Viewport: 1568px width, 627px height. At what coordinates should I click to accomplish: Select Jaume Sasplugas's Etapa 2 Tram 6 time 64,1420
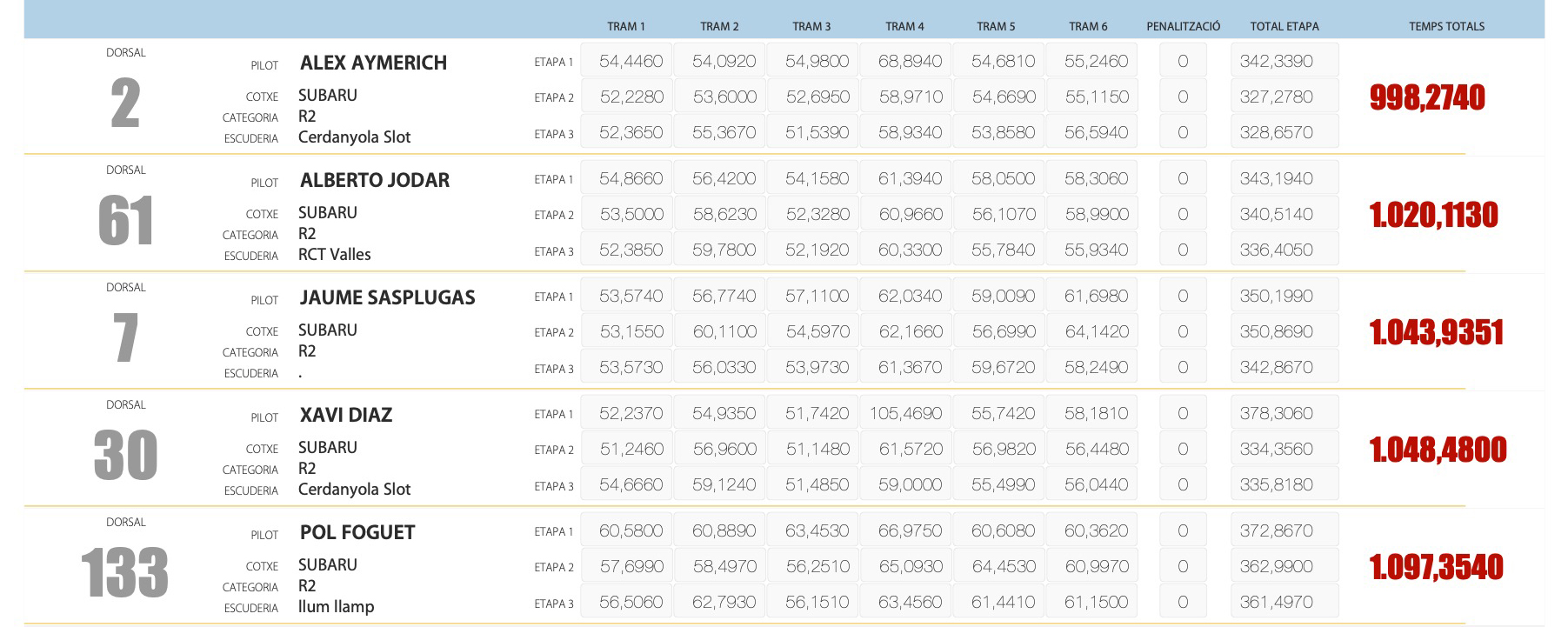(1097, 332)
